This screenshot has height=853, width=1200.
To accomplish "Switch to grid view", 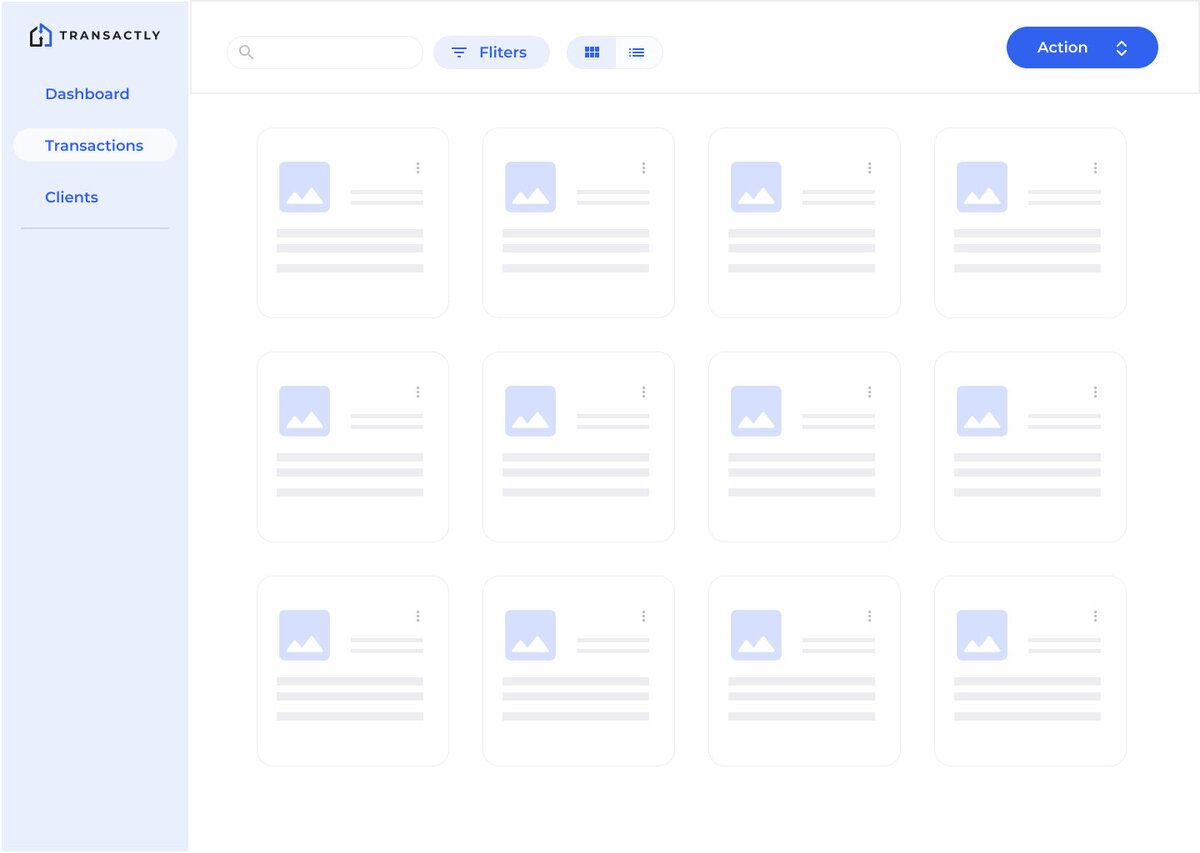I will click(x=592, y=52).
